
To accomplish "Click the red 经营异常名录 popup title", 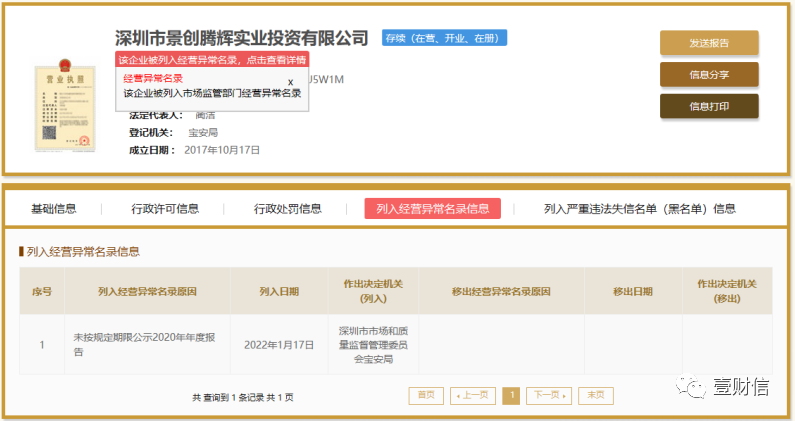I will (x=153, y=78).
